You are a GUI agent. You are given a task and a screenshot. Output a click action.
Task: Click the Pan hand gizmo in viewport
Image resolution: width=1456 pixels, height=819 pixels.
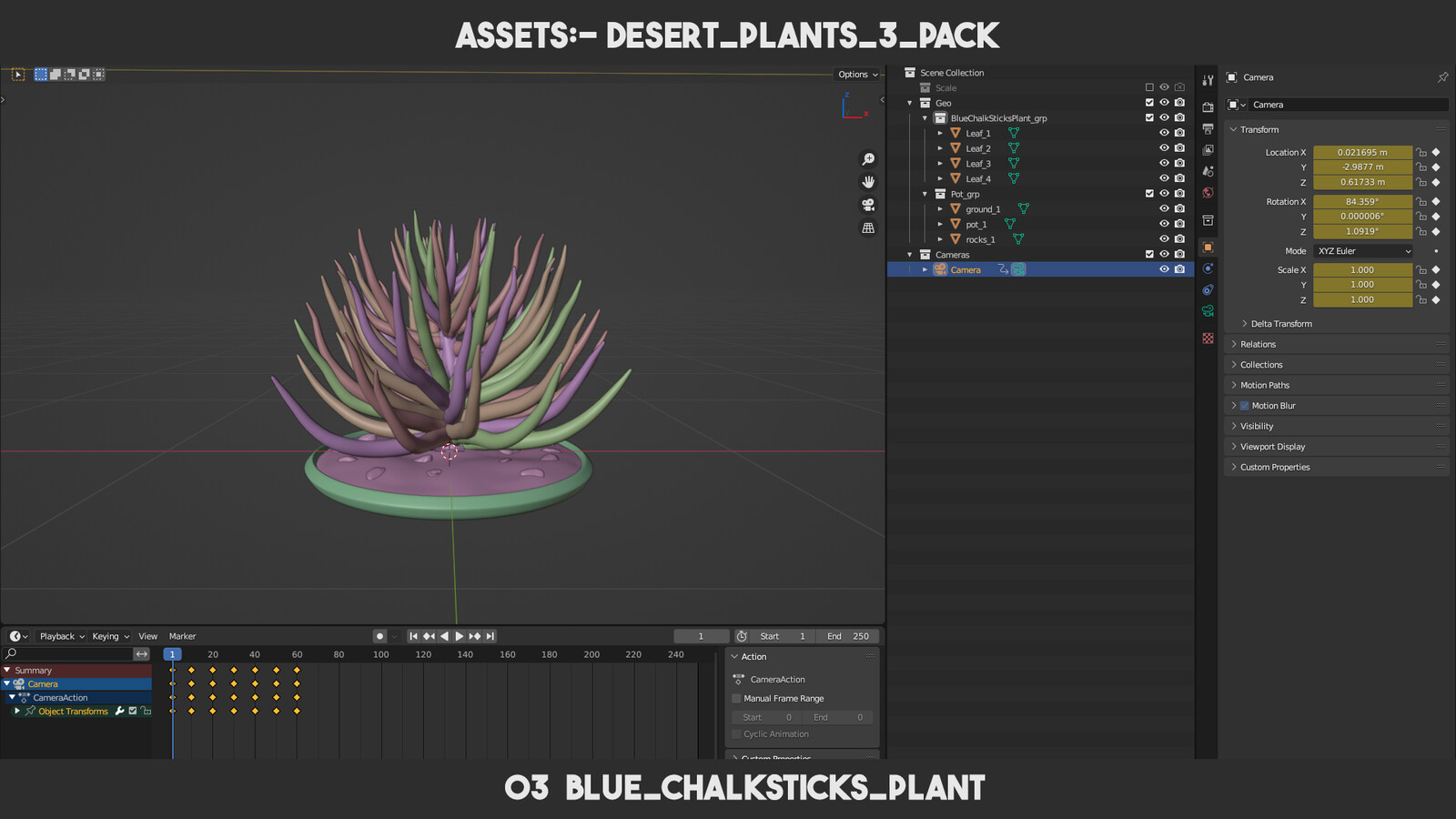(x=868, y=182)
